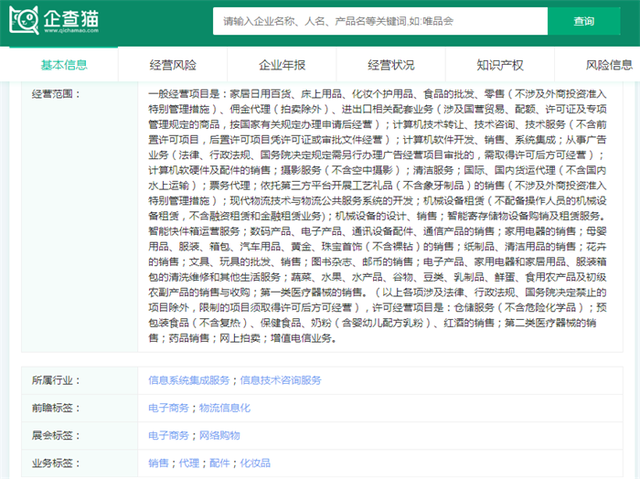640x479 pixels.
Task: Click the 物流信息化 tag link
Action: (224, 408)
